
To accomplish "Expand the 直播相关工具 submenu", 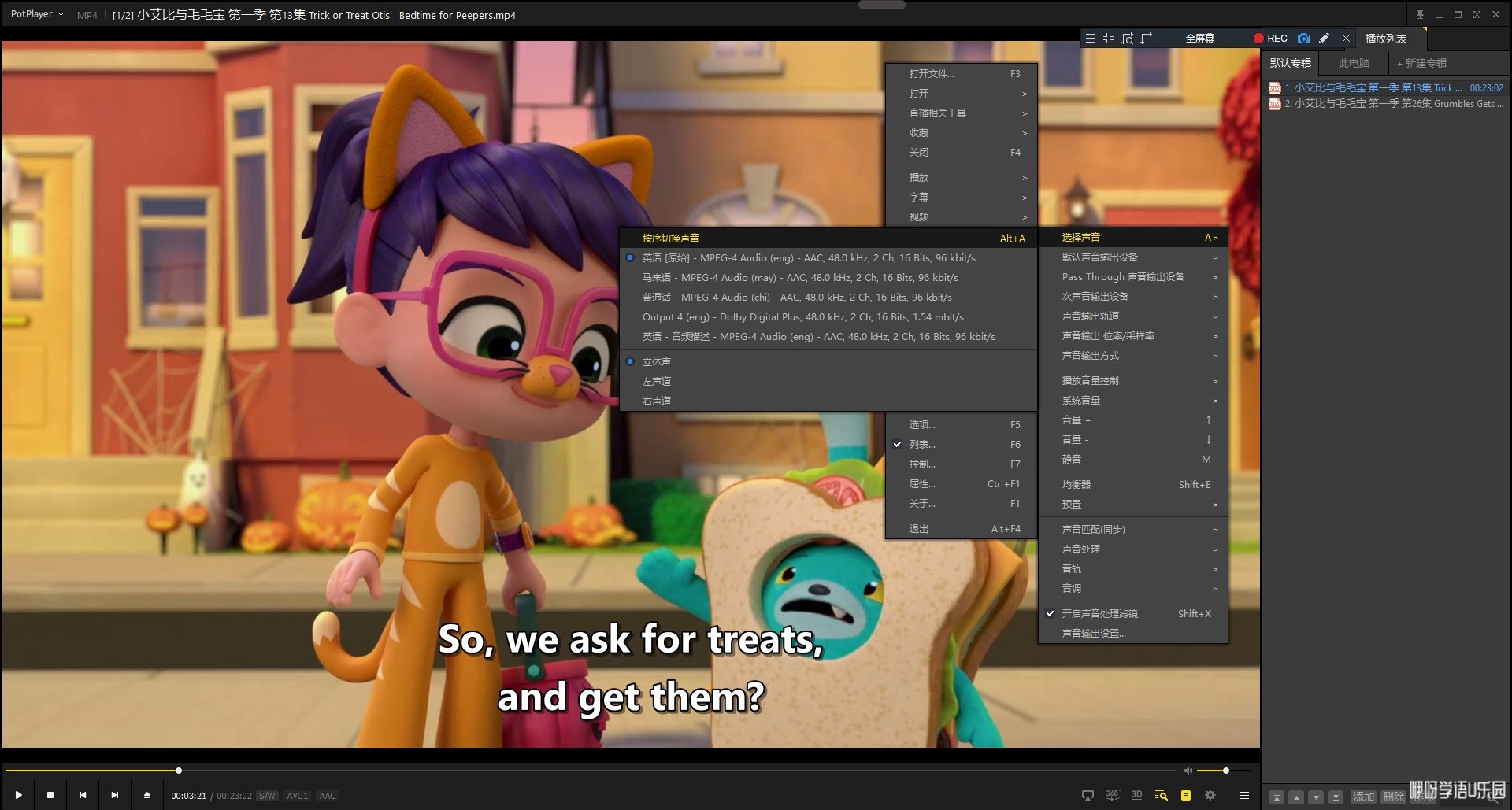I will click(x=961, y=113).
